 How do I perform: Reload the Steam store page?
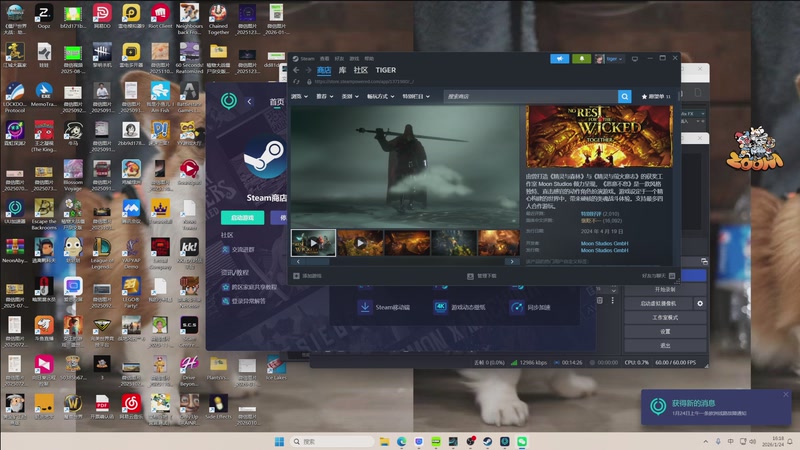pyautogui.click(x=296, y=82)
